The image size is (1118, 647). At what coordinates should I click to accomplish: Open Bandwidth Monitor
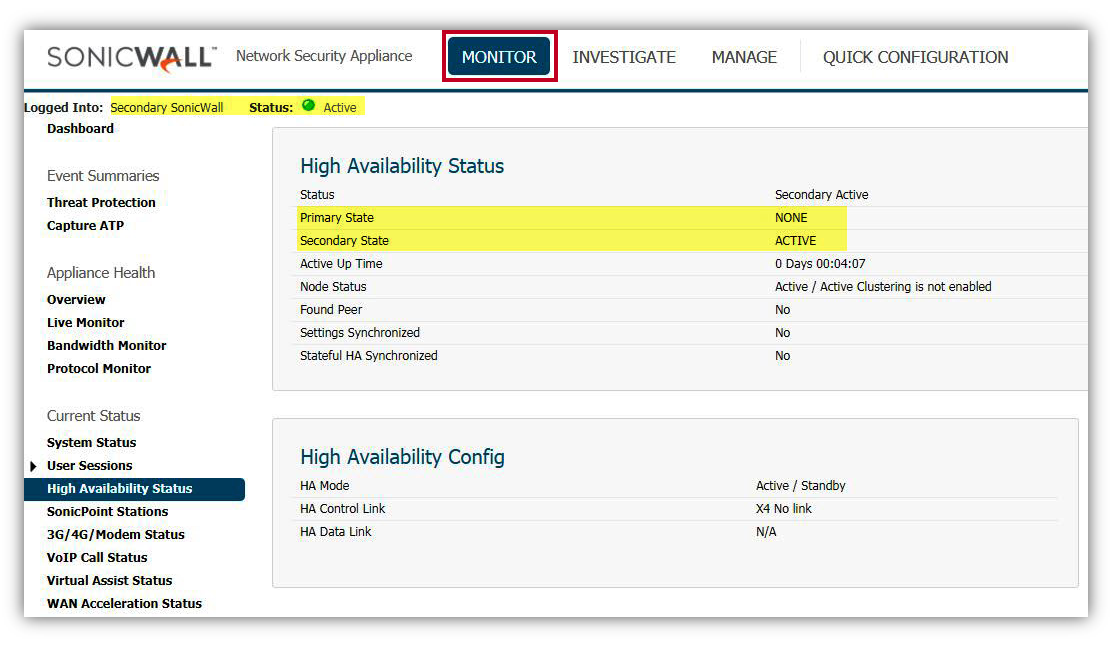[107, 345]
